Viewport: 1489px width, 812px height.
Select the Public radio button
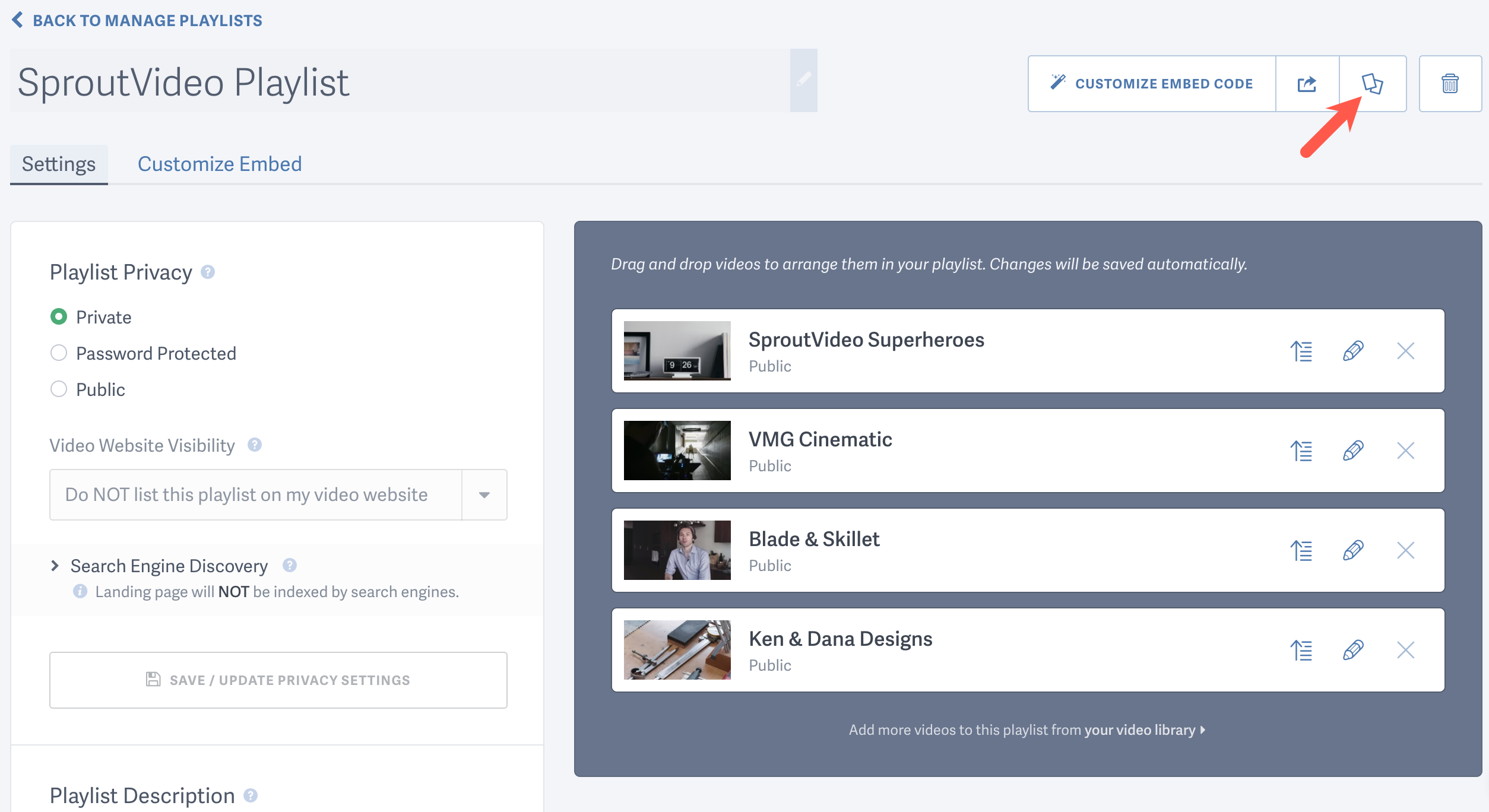58,388
